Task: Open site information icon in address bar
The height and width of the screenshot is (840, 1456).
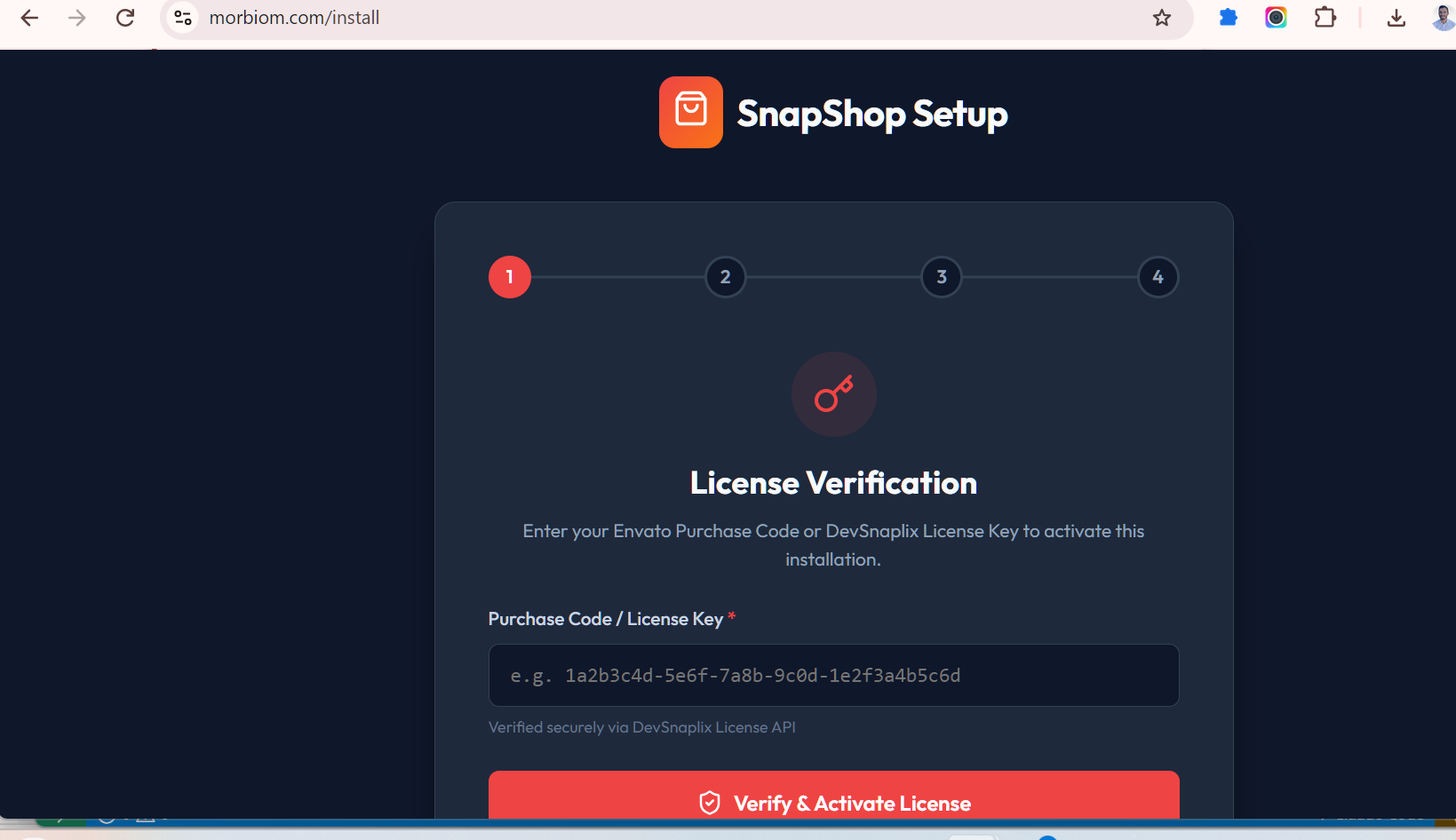Action: click(183, 18)
